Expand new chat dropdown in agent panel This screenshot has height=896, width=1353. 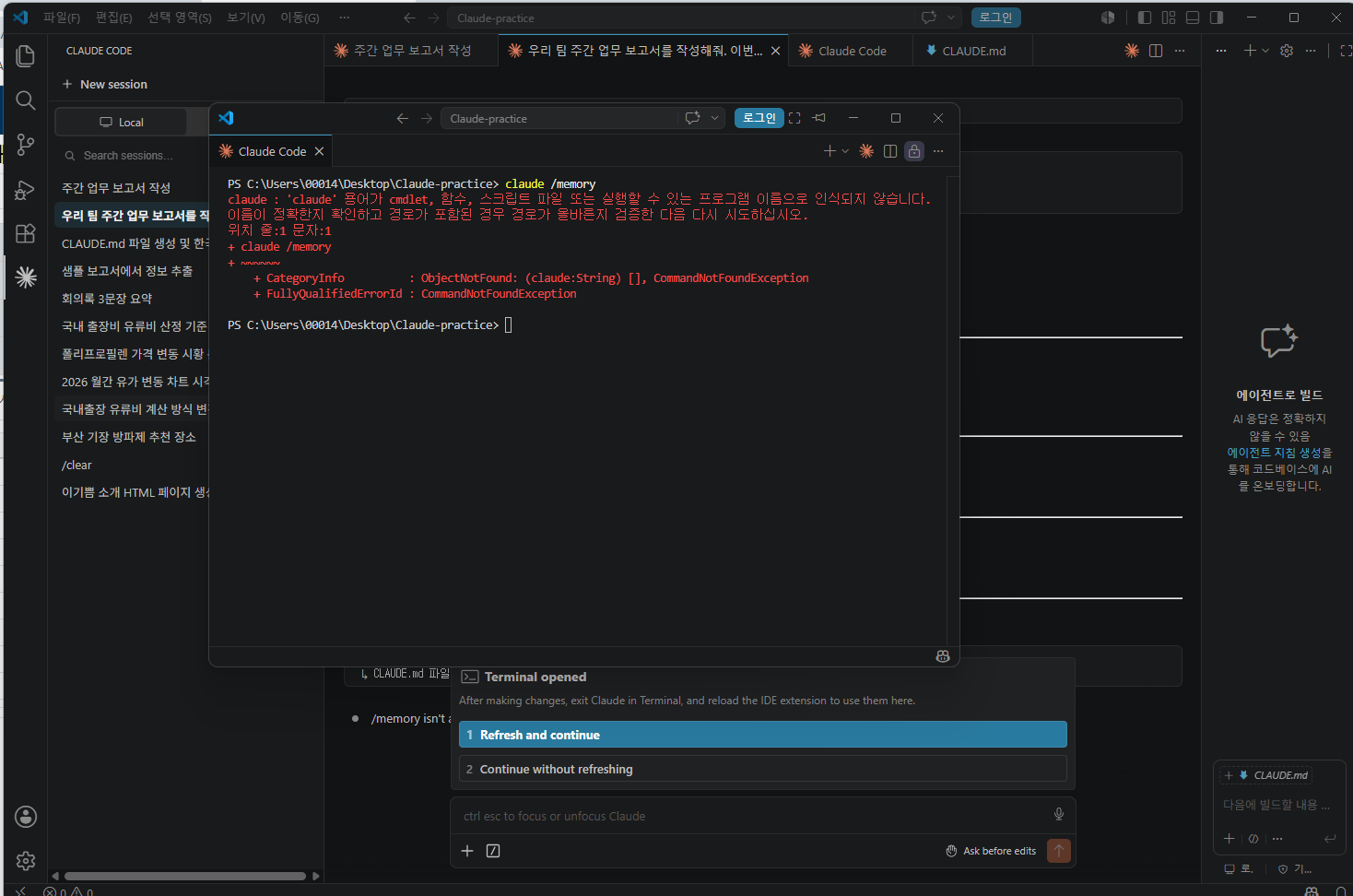[x=1265, y=51]
